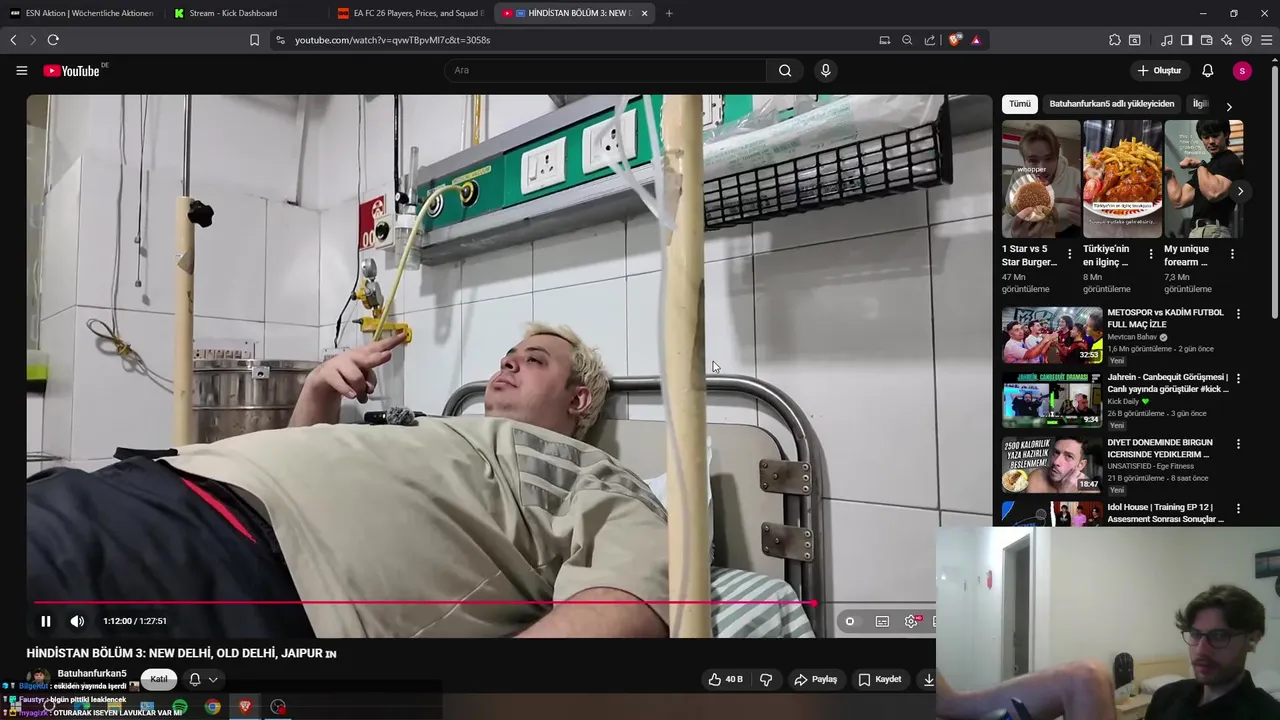The image size is (1280, 720).
Task: Select the Tümü filter chip
Action: [x=1019, y=104]
